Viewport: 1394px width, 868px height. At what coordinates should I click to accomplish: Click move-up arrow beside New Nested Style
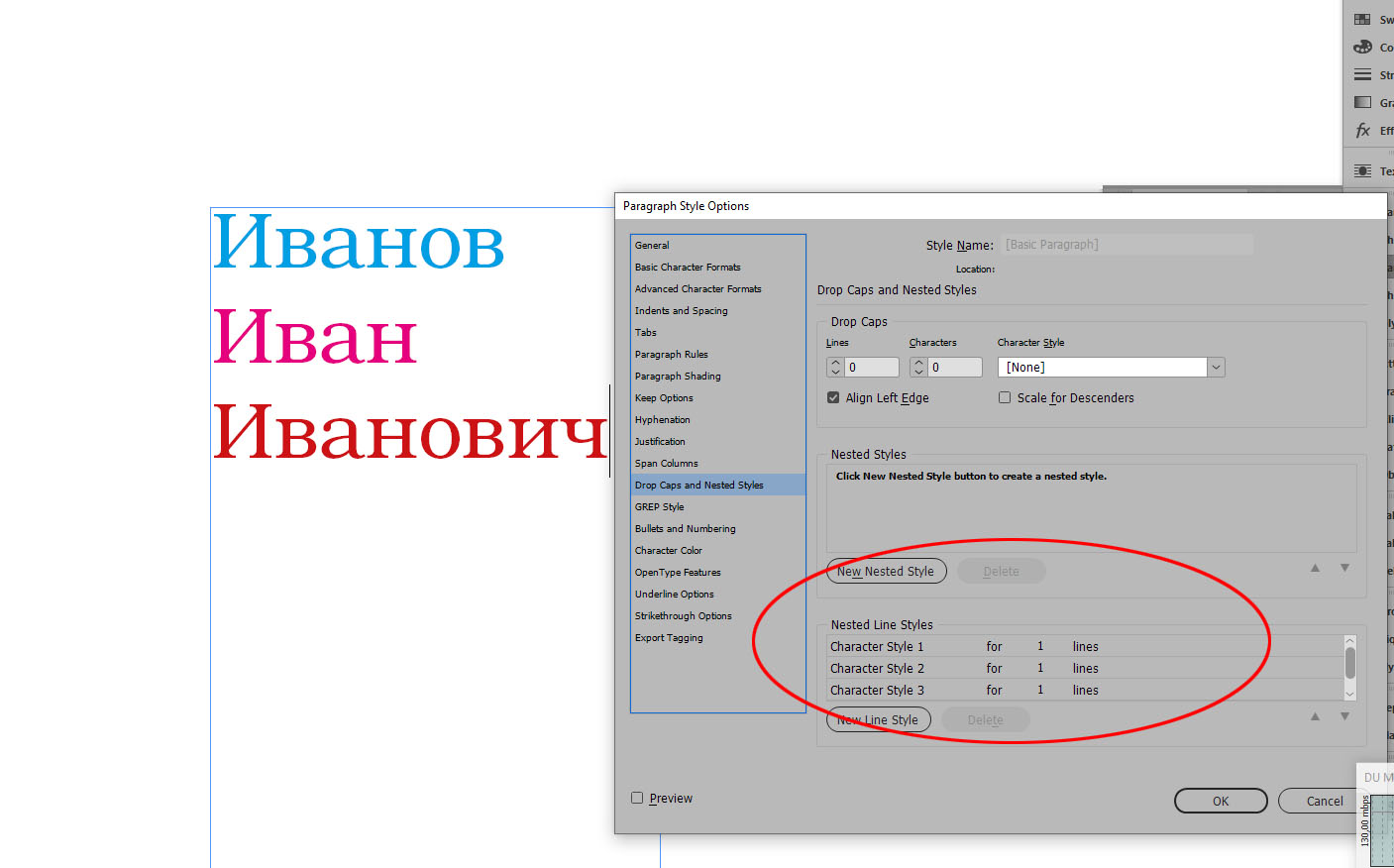[1315, 568]
